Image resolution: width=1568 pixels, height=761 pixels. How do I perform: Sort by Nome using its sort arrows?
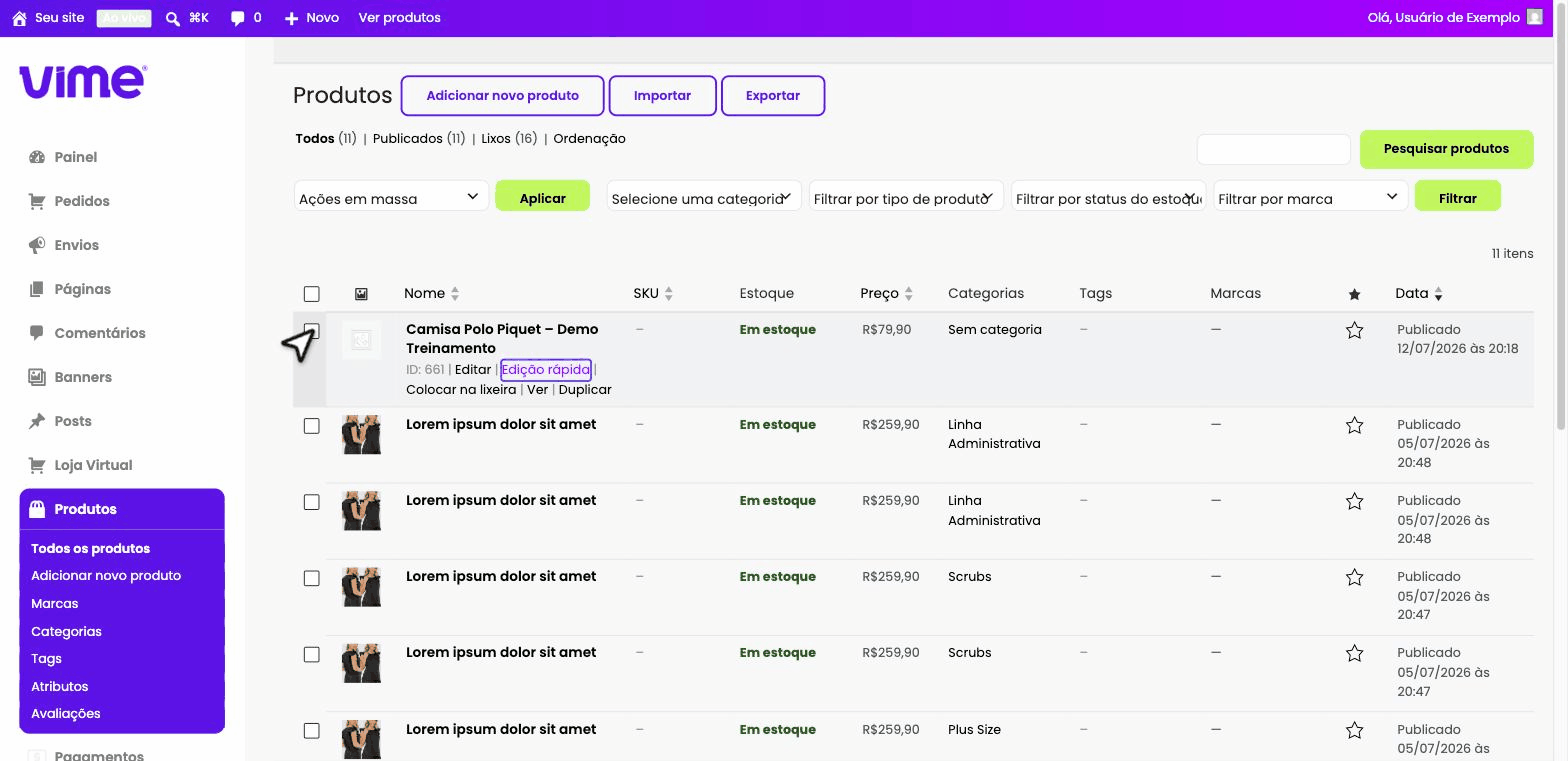click(455, 294)
